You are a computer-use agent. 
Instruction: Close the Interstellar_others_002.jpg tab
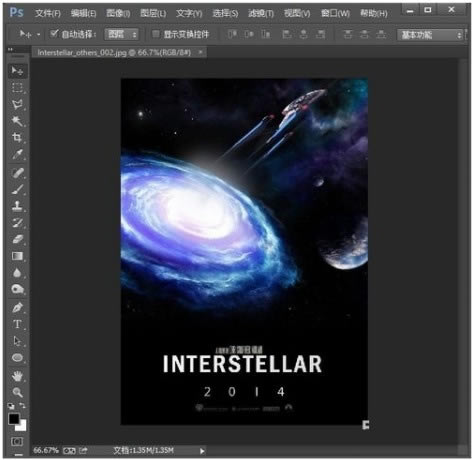(x=200, y=52)
